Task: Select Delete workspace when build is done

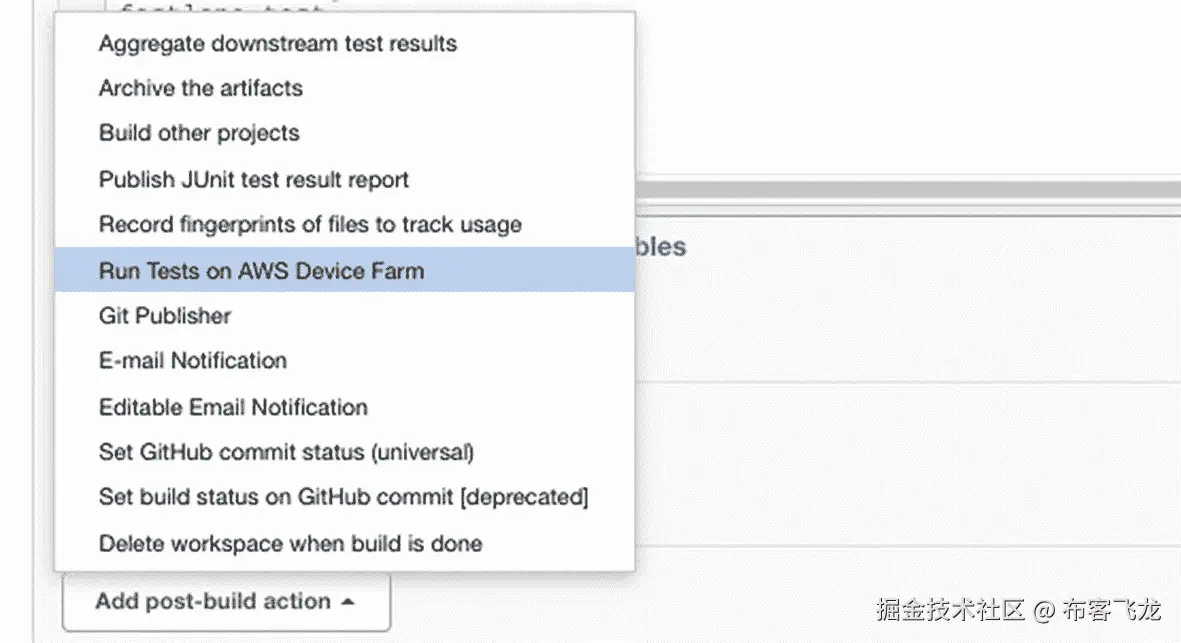Action: click(x=290, y=544)
